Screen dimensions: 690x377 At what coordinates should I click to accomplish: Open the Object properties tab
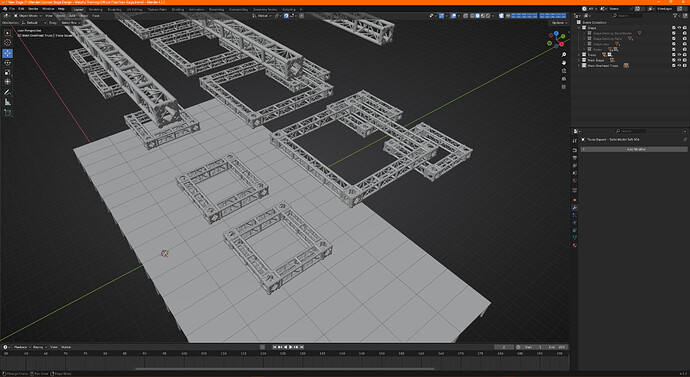[575, 200]
